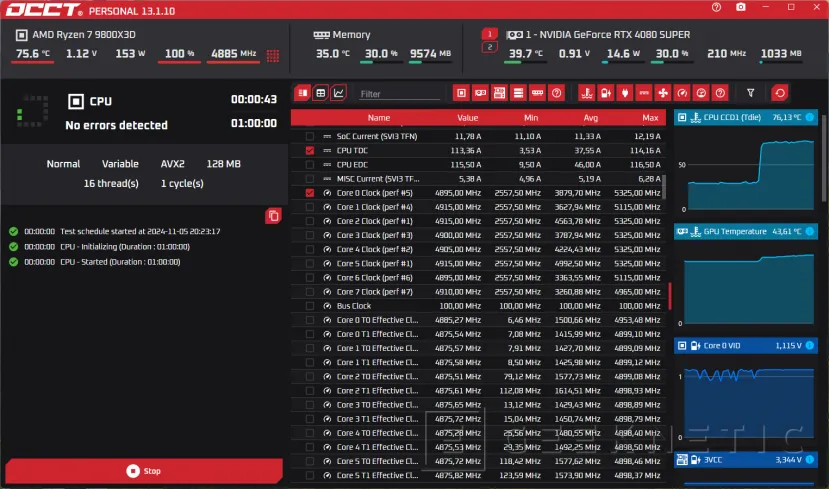Sort table by Name column header
Screen dimensions: 829x489
click(x=379, y=118)
